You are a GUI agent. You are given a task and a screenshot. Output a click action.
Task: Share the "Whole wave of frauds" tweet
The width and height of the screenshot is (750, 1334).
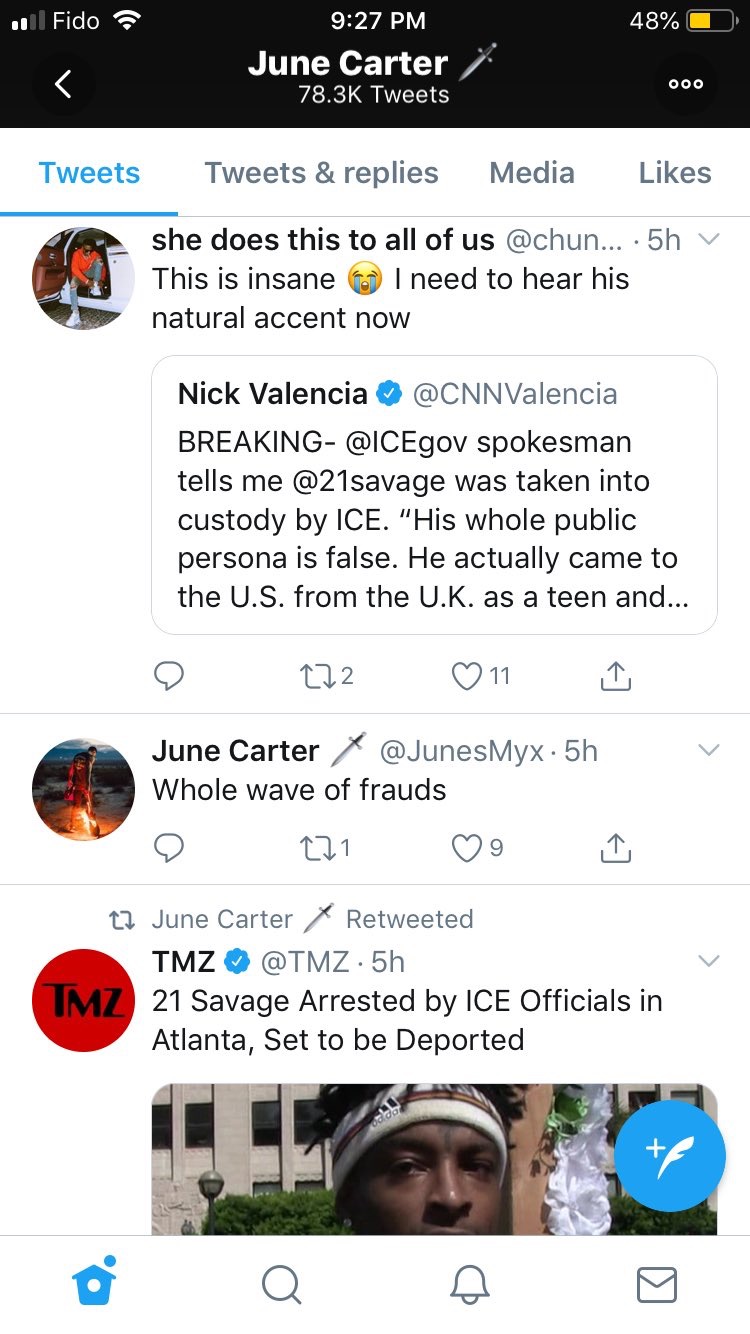pyautogui.click(x=616, y=848)
